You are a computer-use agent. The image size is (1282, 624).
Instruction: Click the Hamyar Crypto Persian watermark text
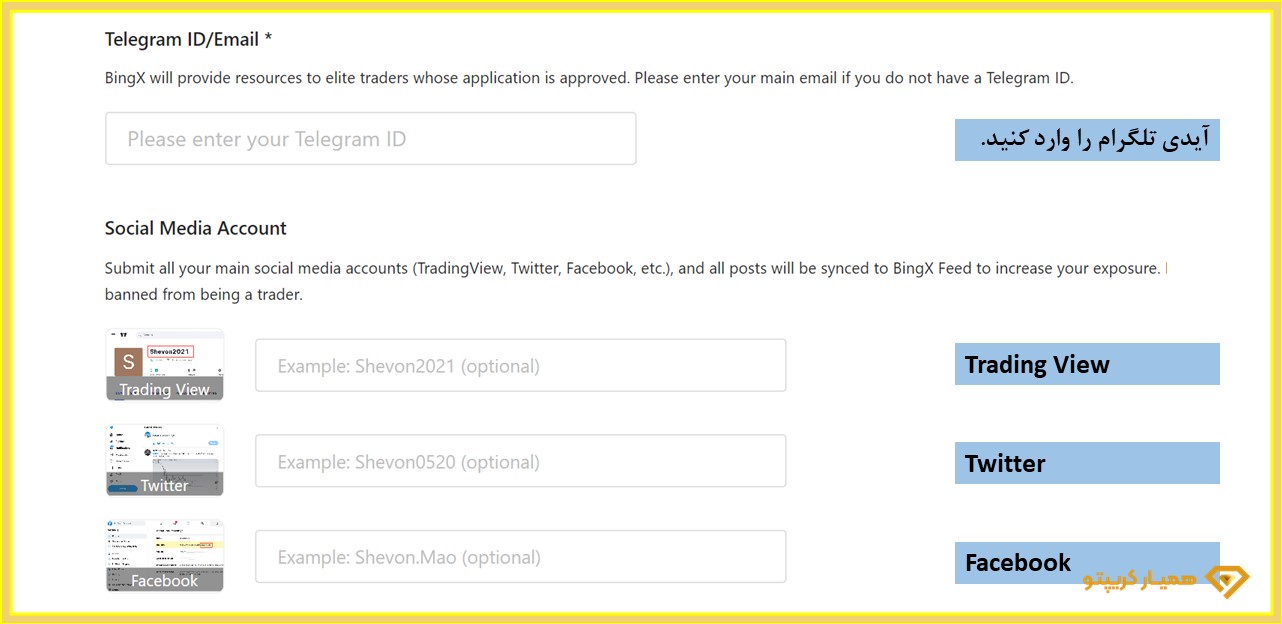coord(1141,581)
